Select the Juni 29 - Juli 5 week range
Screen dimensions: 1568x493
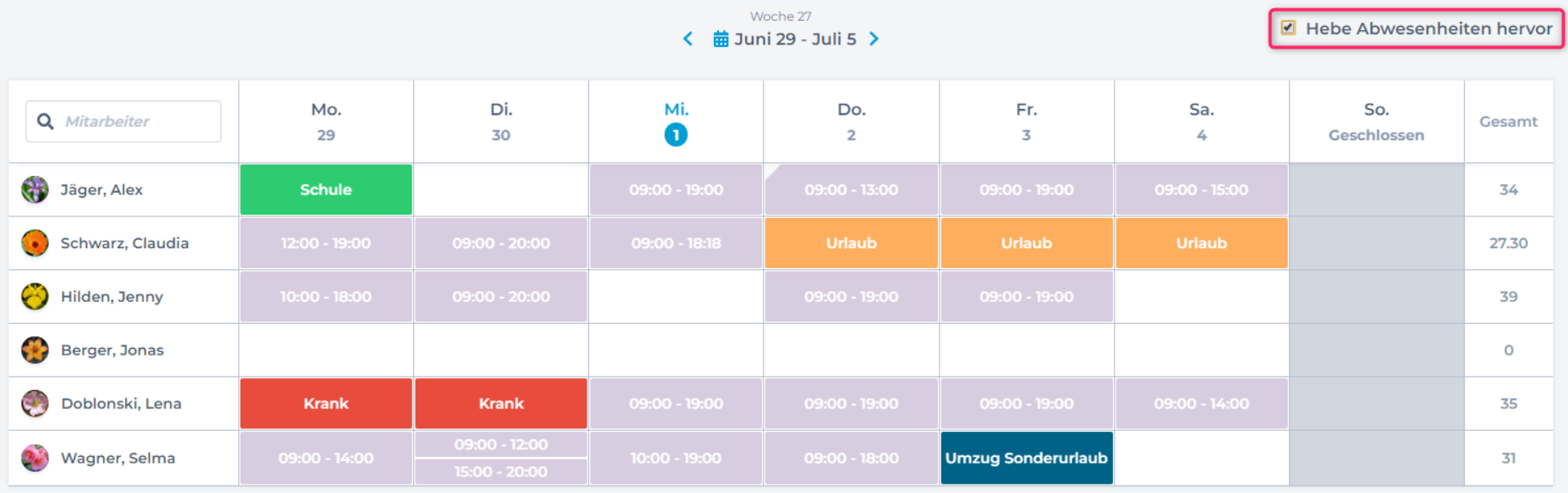(795, 39)
